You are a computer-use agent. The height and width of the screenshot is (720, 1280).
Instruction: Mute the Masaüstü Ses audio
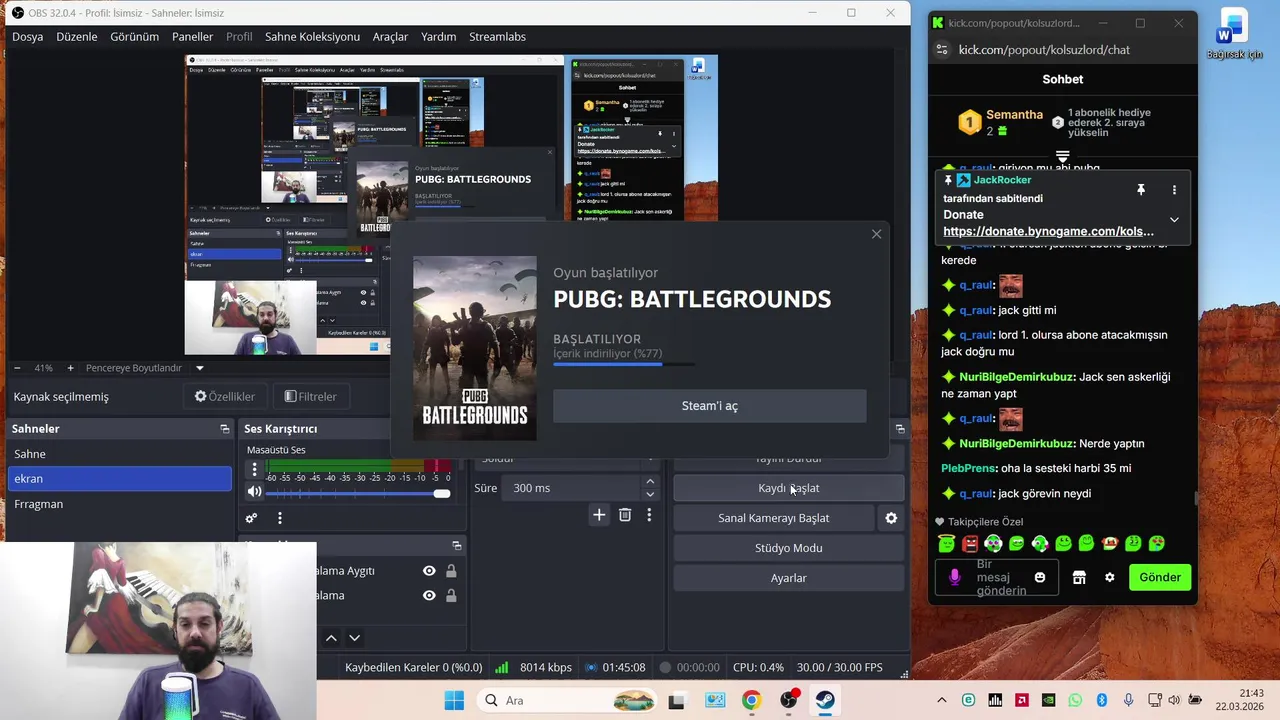pyautogui.click(x=254, y=492)
